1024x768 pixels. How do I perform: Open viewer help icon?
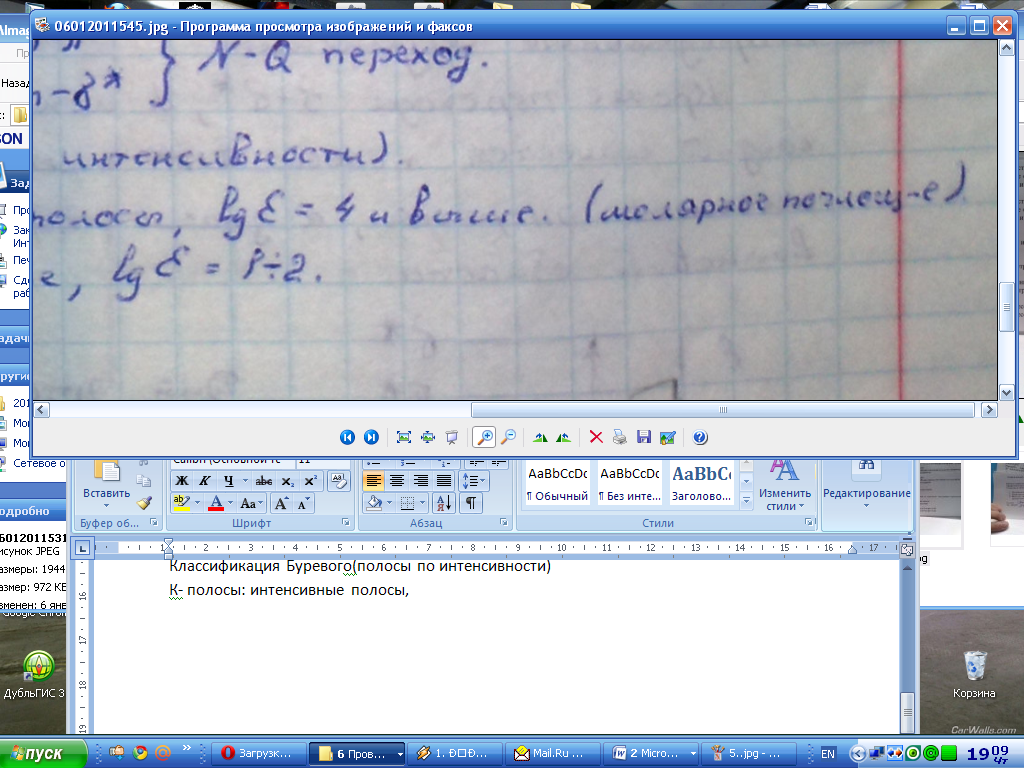(x=700, y=438)
